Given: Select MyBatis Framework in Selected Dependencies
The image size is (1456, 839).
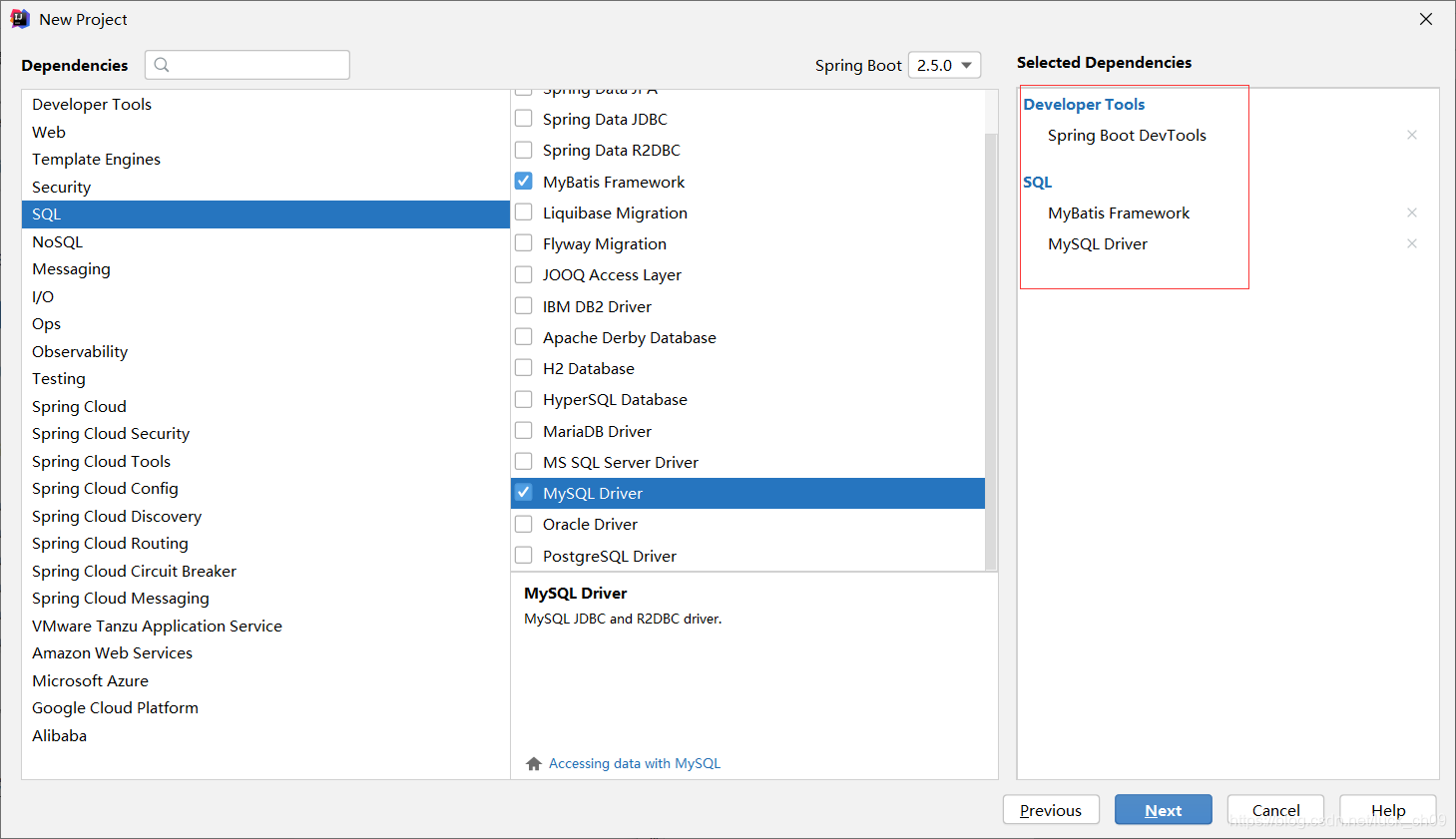Looking at the screenshot, I should (x=1119, y=212).
